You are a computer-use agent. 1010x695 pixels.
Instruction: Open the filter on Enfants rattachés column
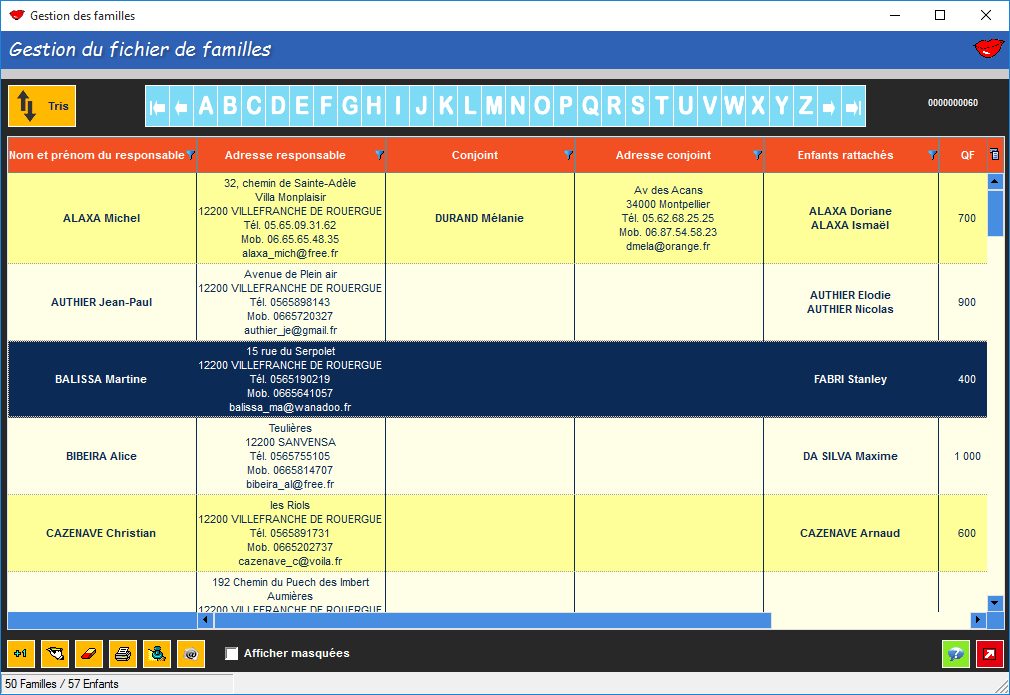932,155
